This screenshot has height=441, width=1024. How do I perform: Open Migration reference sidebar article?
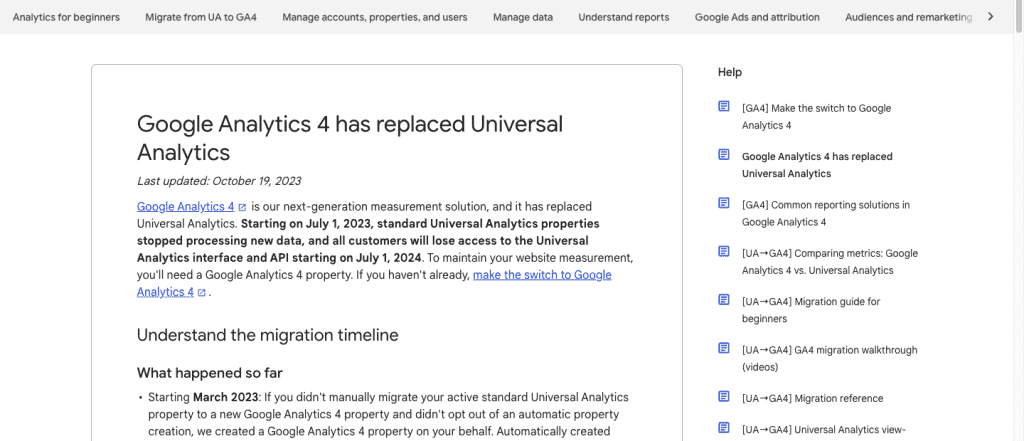pos(812,399)
